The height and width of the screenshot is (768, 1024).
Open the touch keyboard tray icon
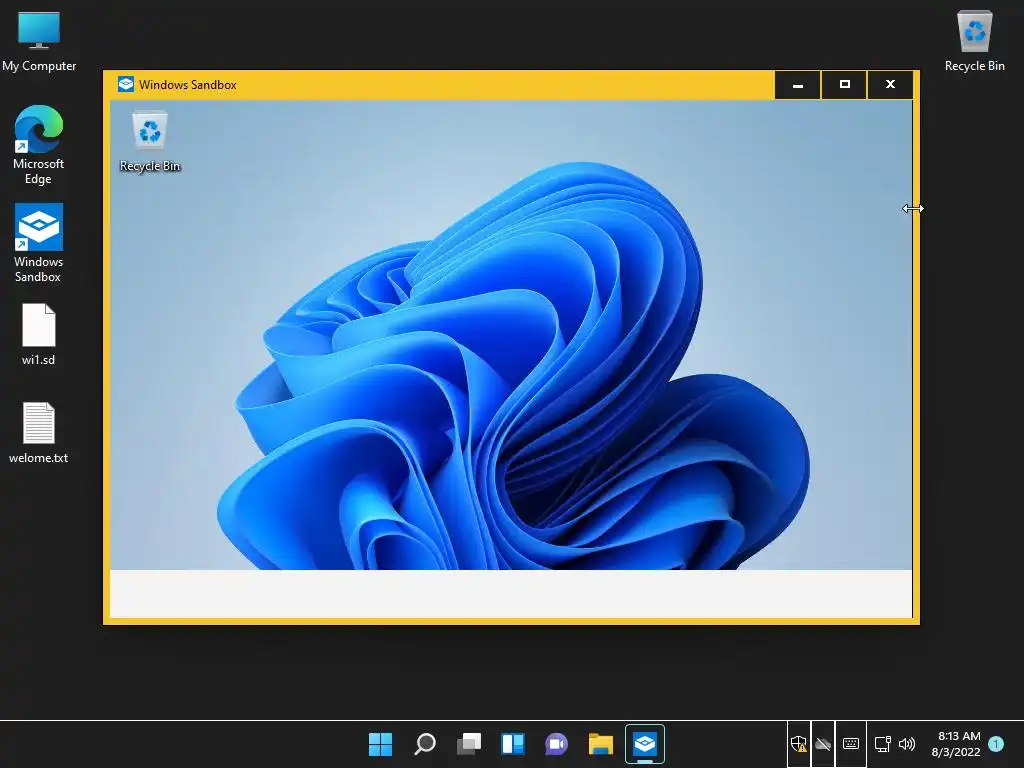click(850, 744)
